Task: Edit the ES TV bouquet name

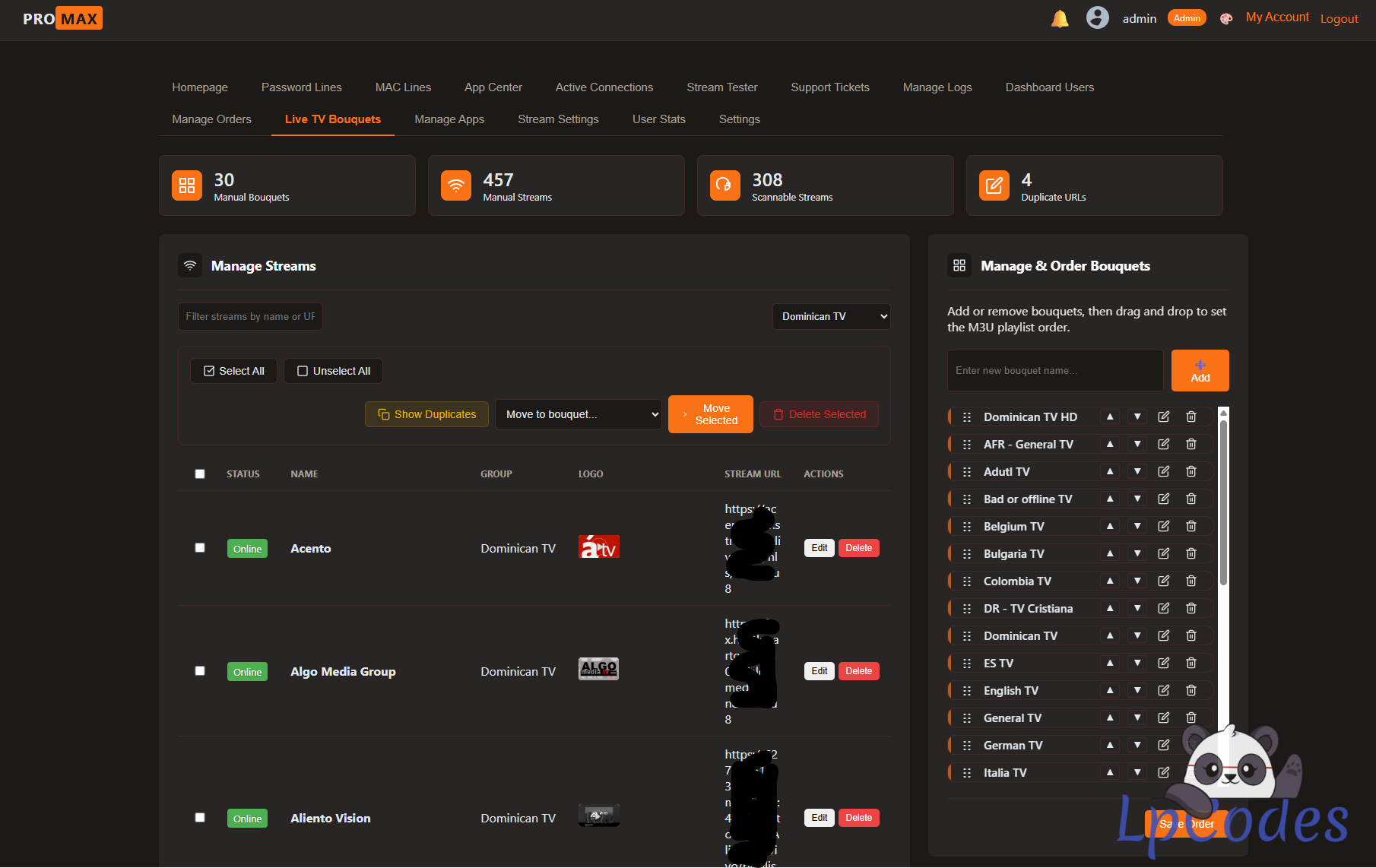Action: click(1163, 663)
